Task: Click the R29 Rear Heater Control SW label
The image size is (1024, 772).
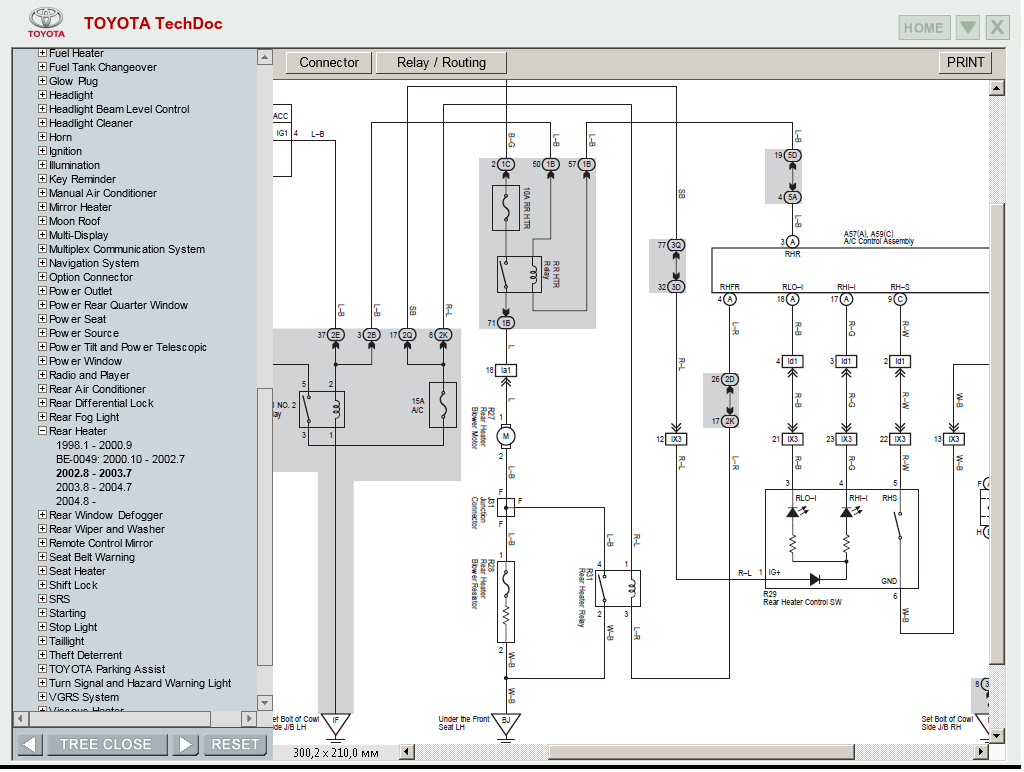Action: (x=802, y=598)
